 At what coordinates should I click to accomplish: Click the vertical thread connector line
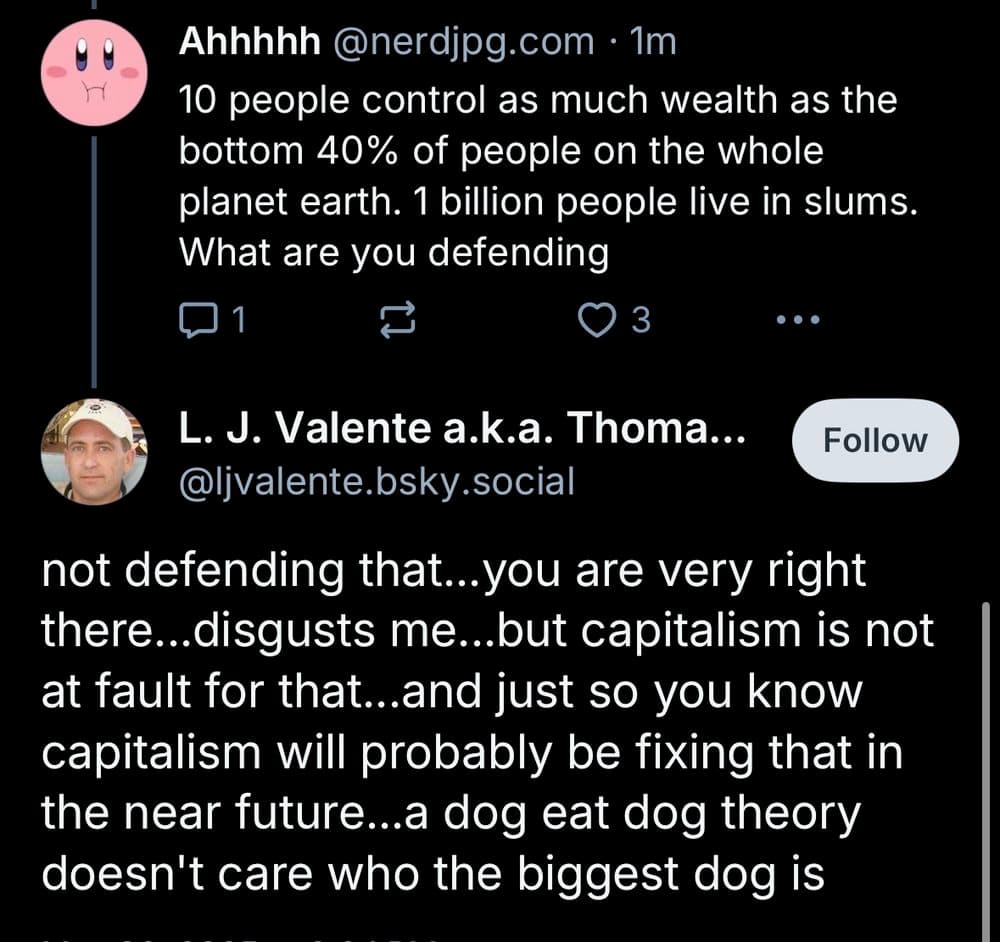click(x=94, y=261)
